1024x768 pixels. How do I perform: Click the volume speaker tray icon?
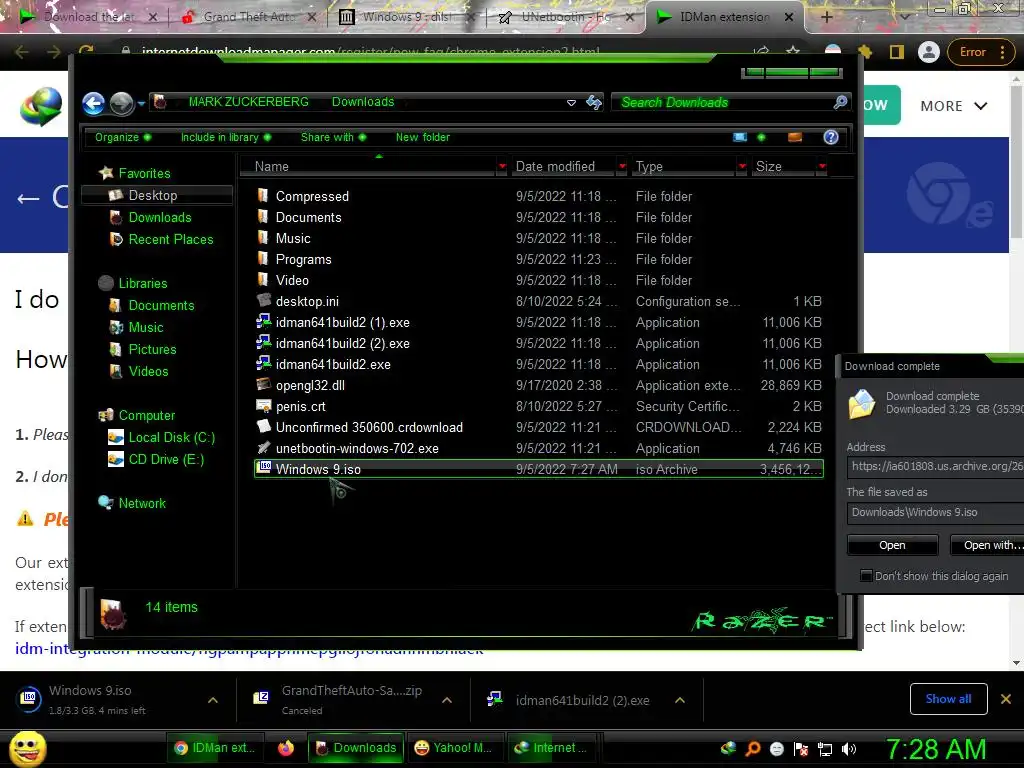pos(849,749)
